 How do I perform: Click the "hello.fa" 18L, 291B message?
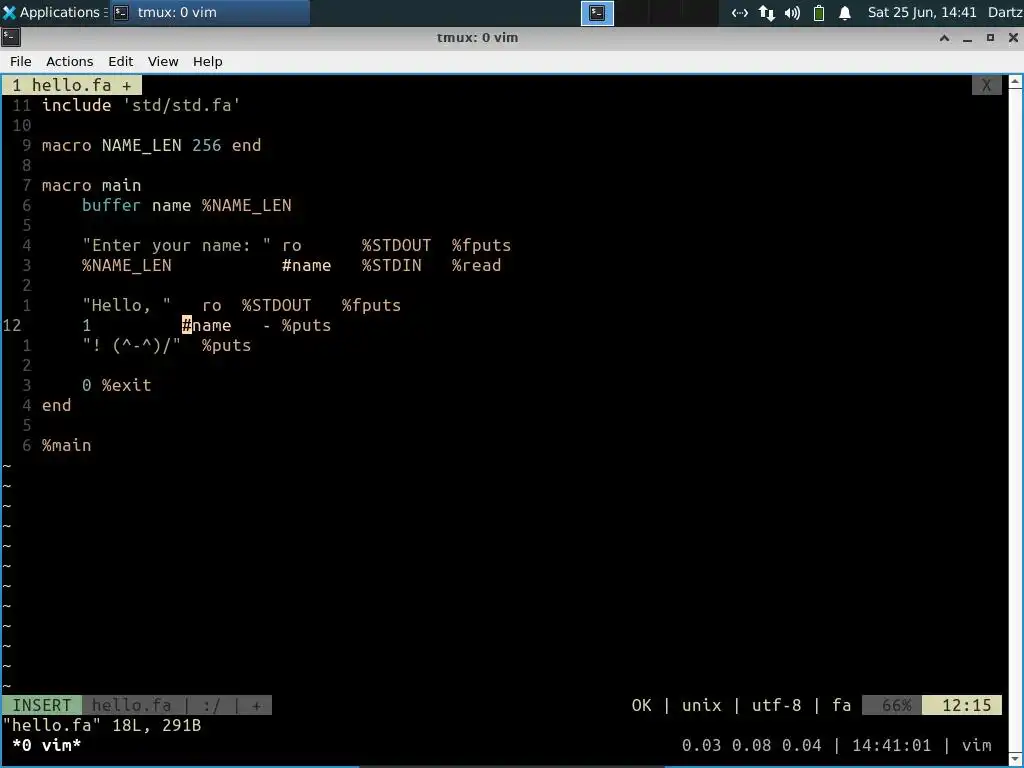102,726
